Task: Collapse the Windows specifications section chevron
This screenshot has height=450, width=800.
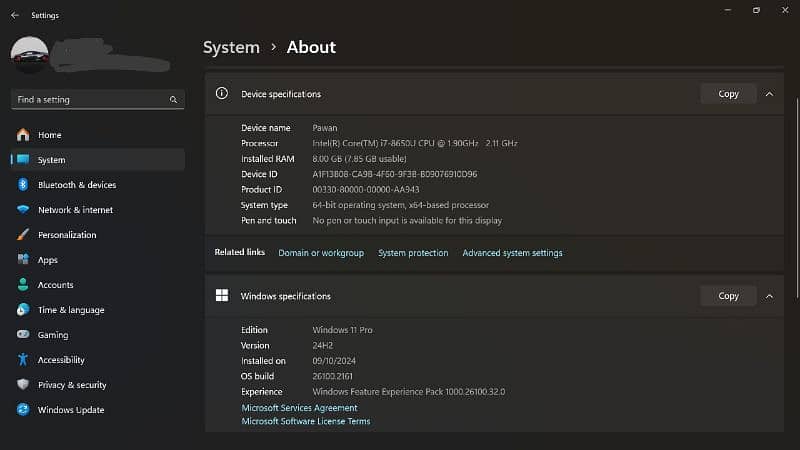Action: click(x=769, y=296)
